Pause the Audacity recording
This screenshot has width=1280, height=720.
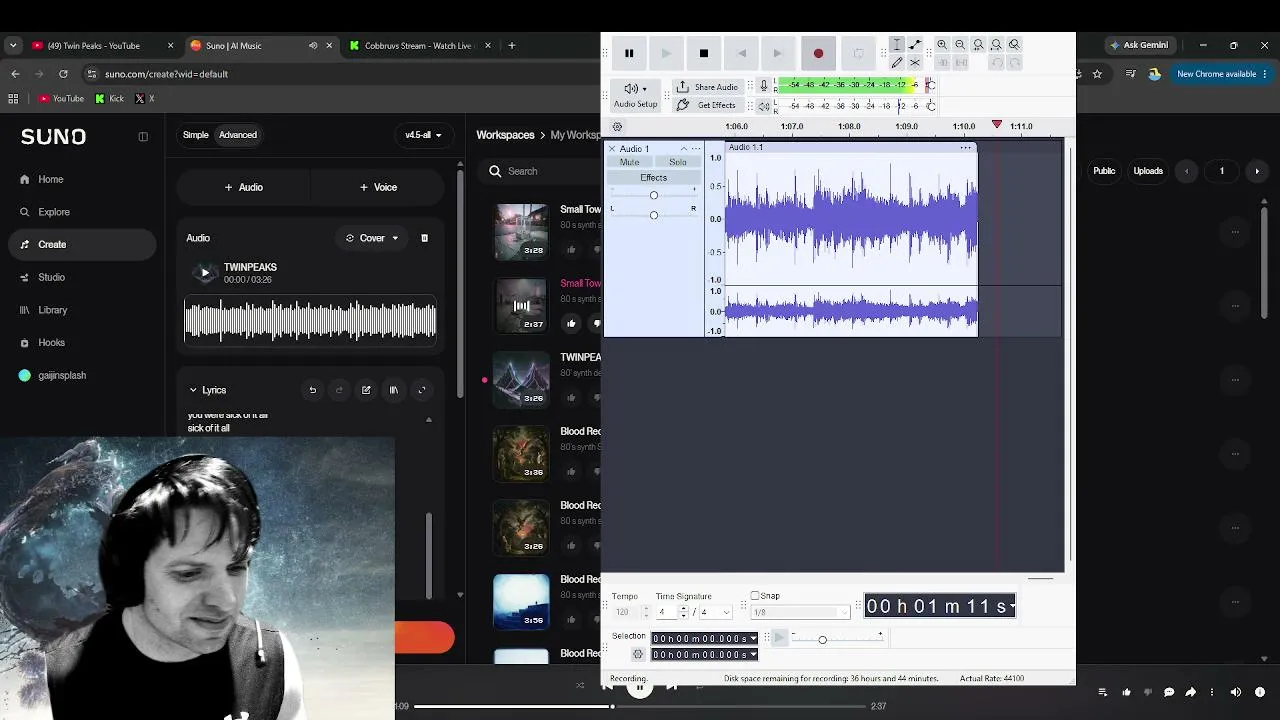point(629,53)
